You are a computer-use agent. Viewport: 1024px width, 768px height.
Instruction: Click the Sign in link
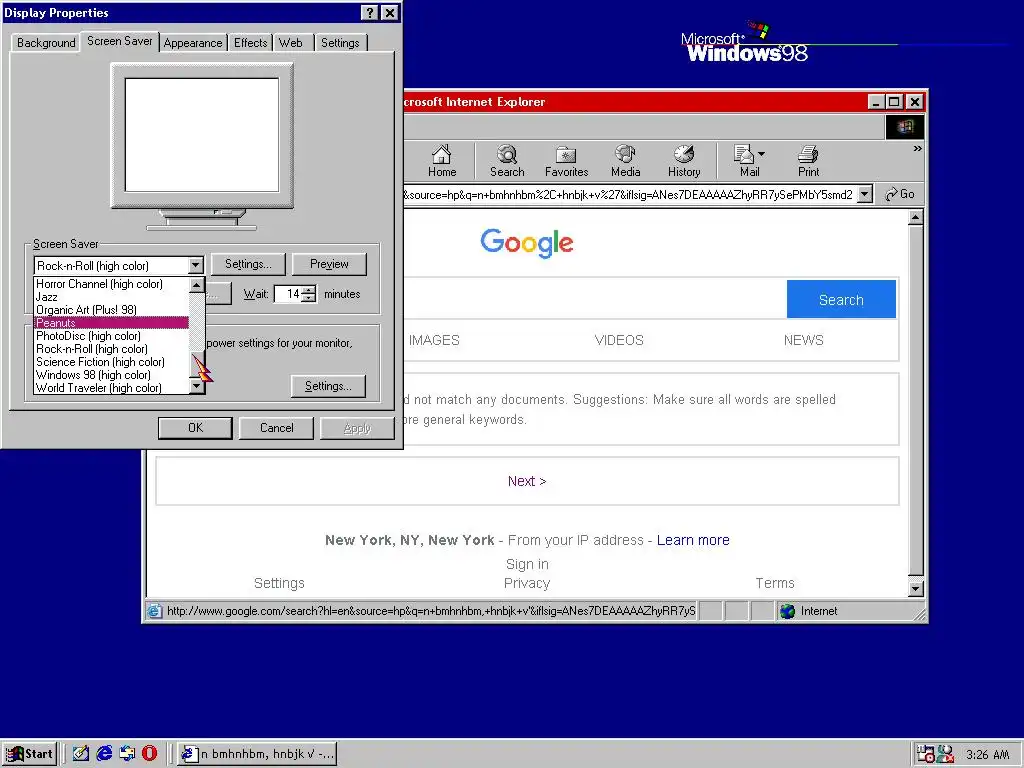click(527, 564)
